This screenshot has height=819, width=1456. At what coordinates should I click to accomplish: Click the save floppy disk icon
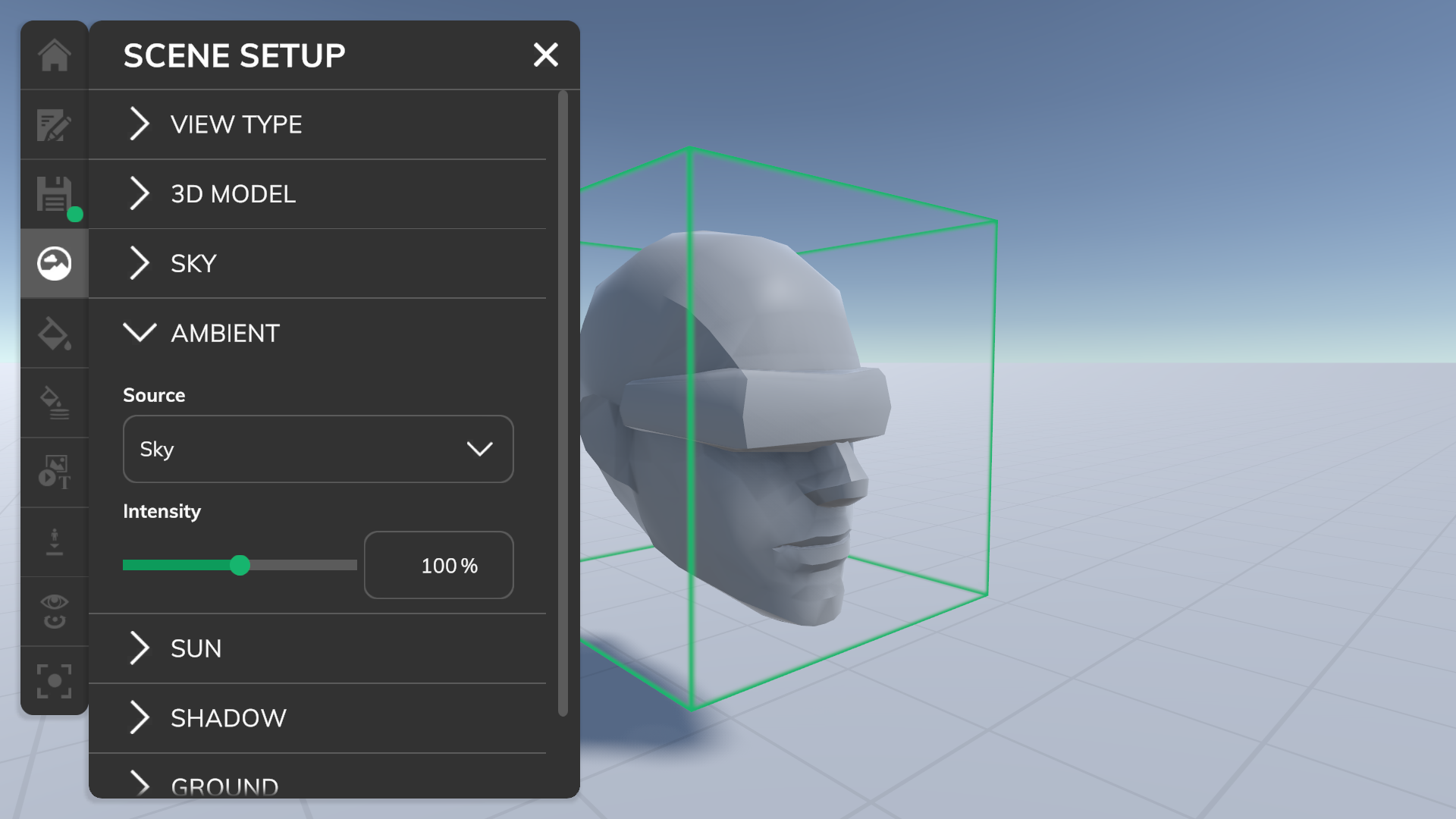[55, 195]
